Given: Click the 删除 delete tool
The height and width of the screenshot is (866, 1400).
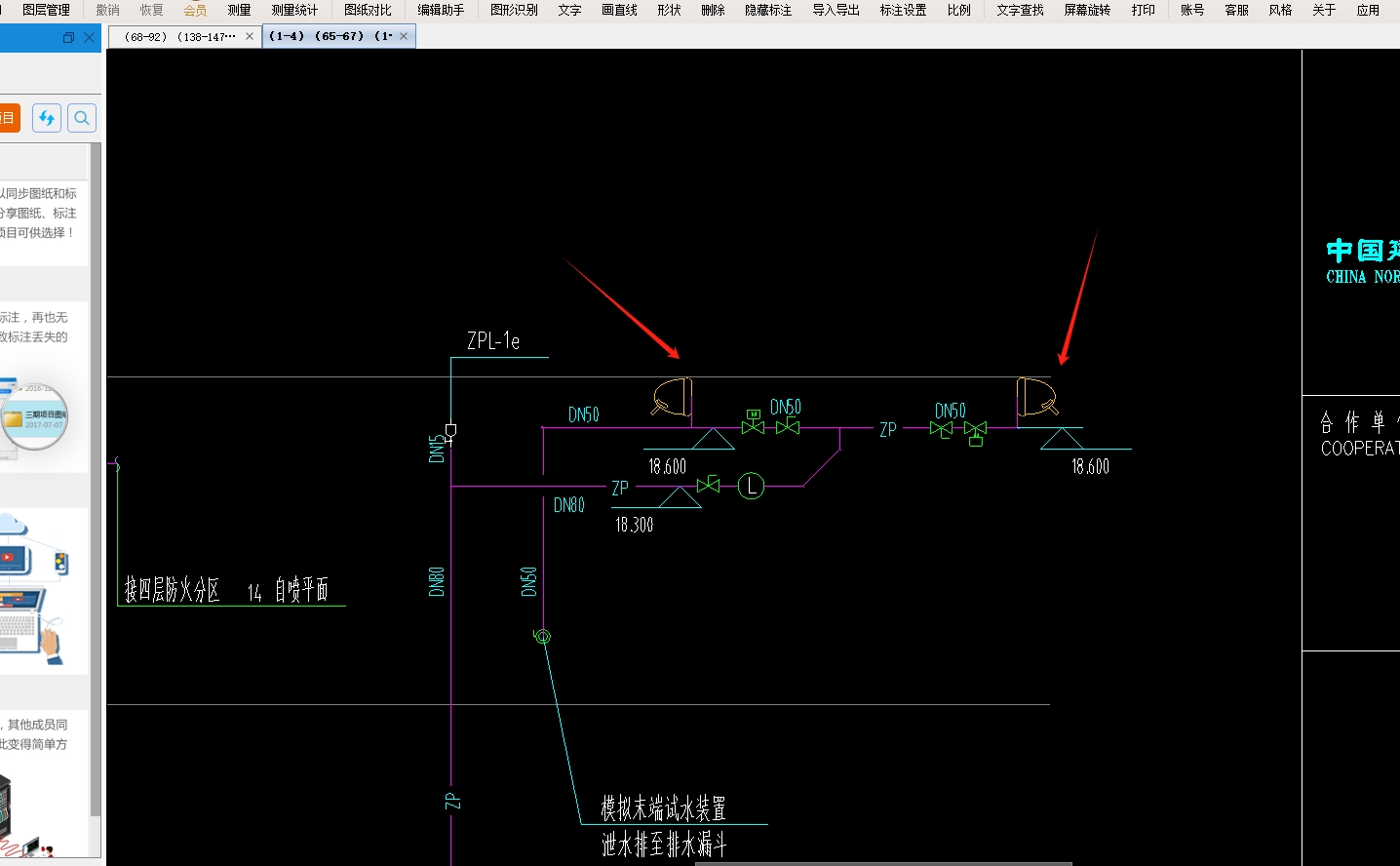Looking at the screenshot, I should [713, 10].
